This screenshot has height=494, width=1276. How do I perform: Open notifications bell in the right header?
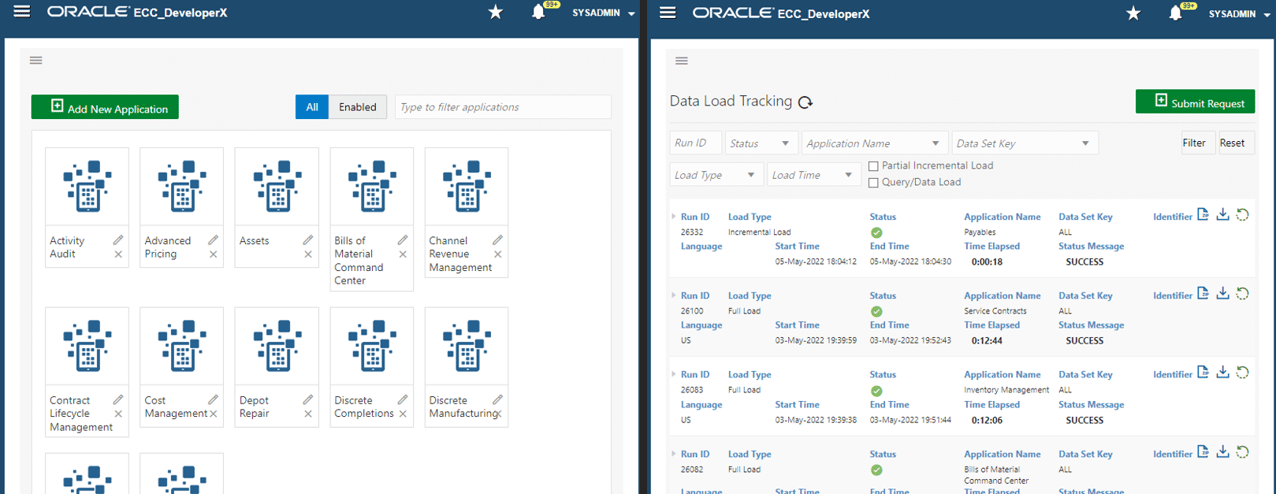1176,13
